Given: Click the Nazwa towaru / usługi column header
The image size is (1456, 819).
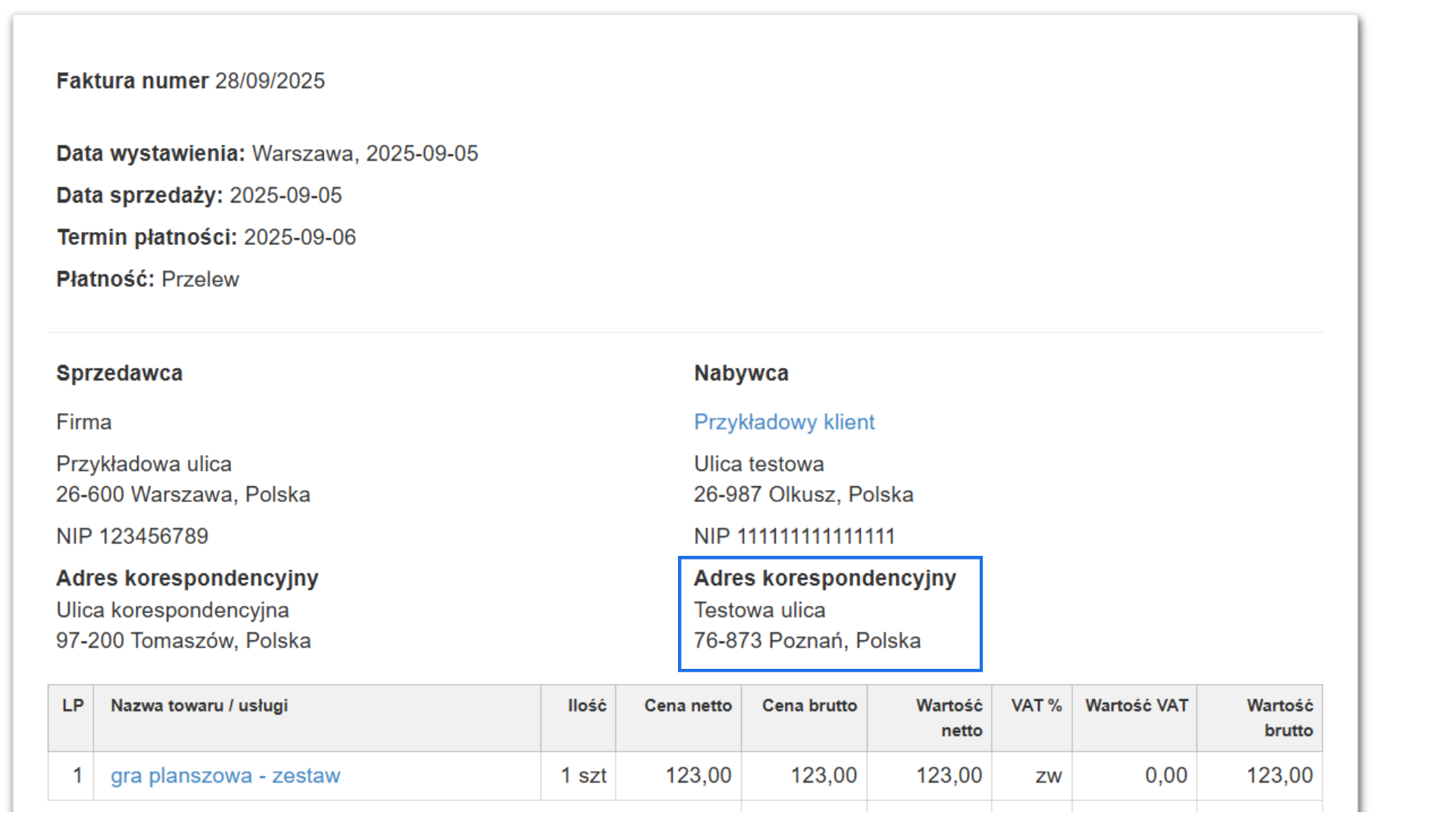Looking at the screenshot, I should click(199, 705).
